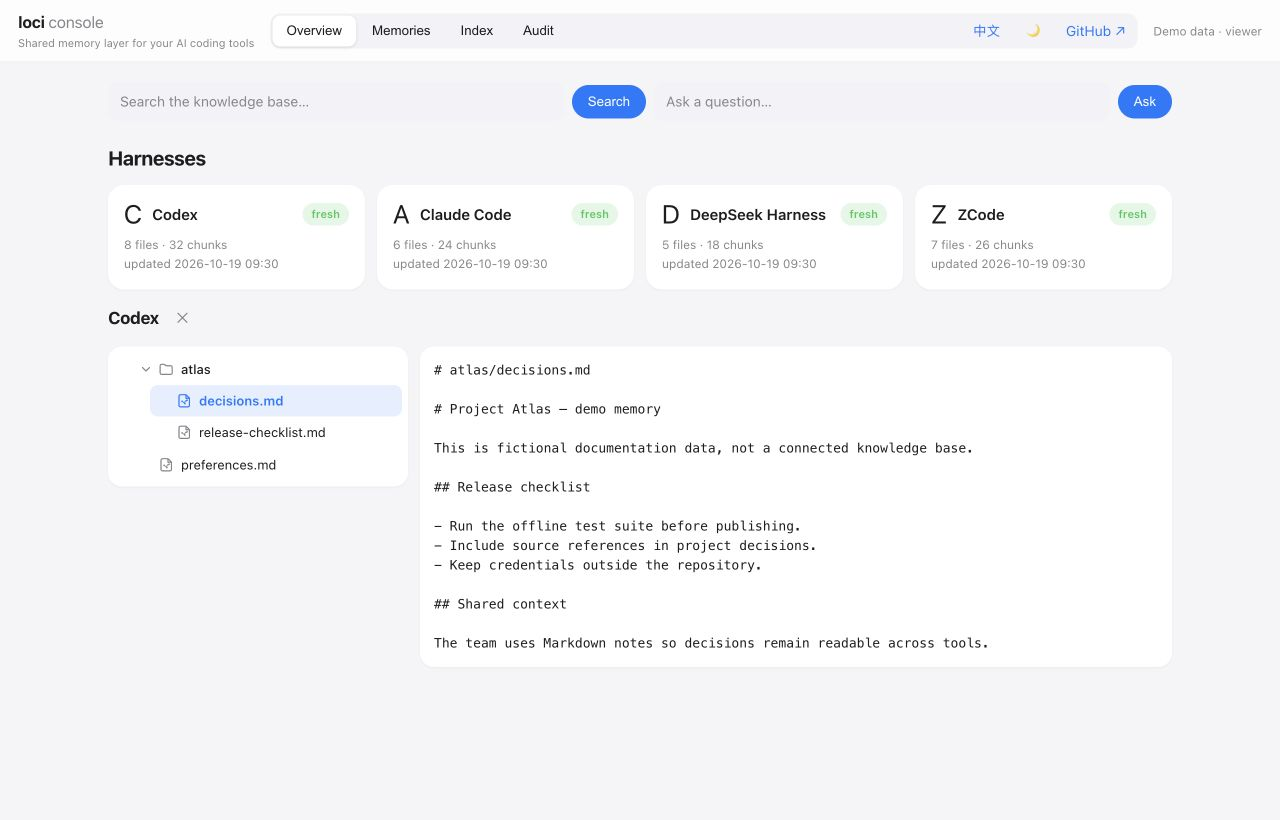
Task: Click the decisions.md file icon
Action: (184, 401)
